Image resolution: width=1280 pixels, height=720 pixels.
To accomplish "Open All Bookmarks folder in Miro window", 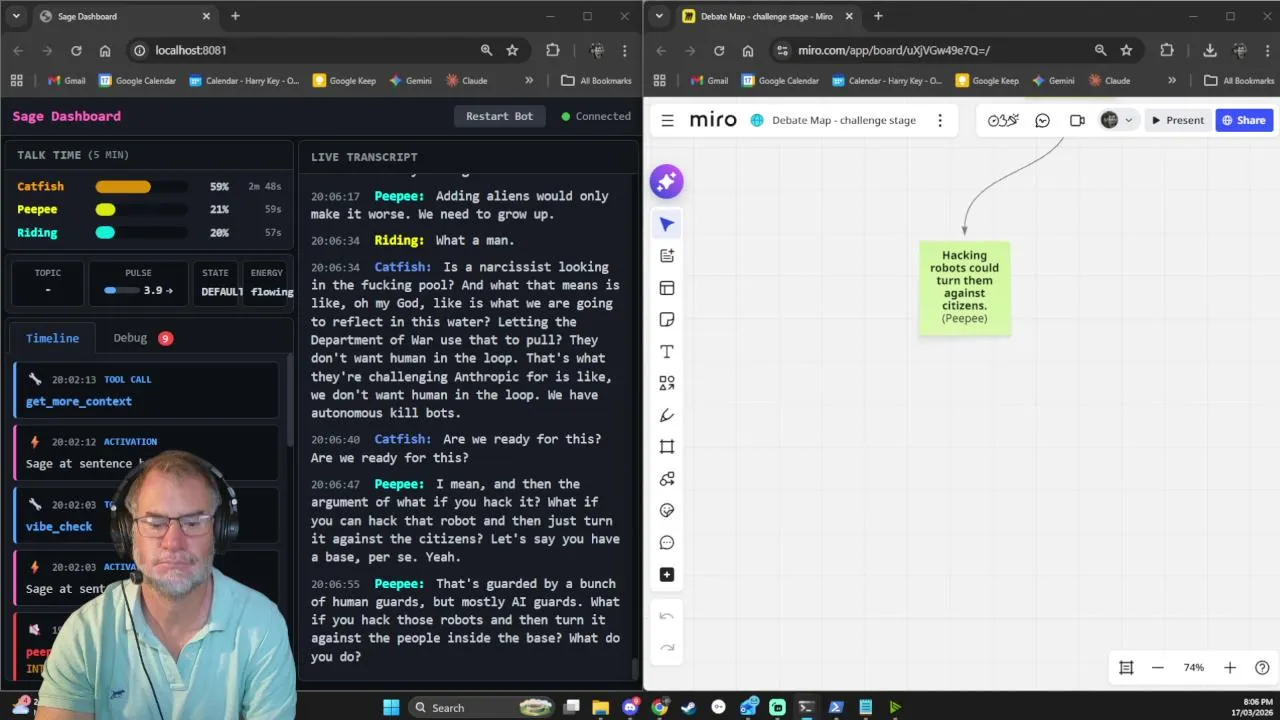I will pos(1240,81).
